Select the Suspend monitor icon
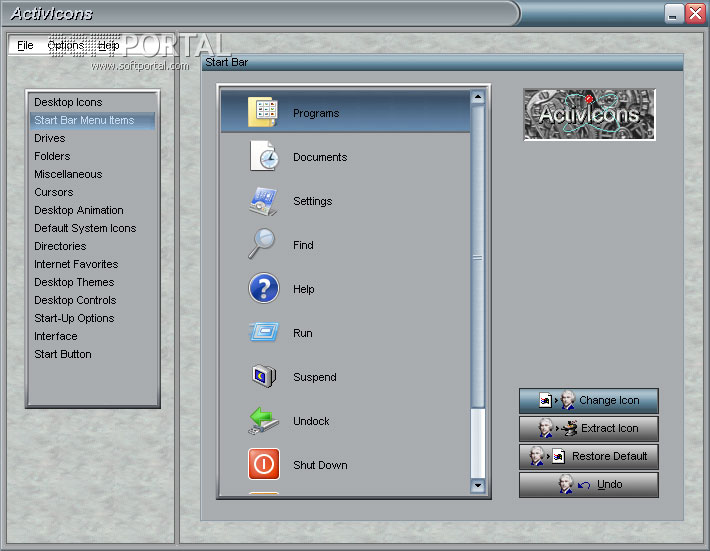This screenshot has width=710, height=551. point(264,376)
